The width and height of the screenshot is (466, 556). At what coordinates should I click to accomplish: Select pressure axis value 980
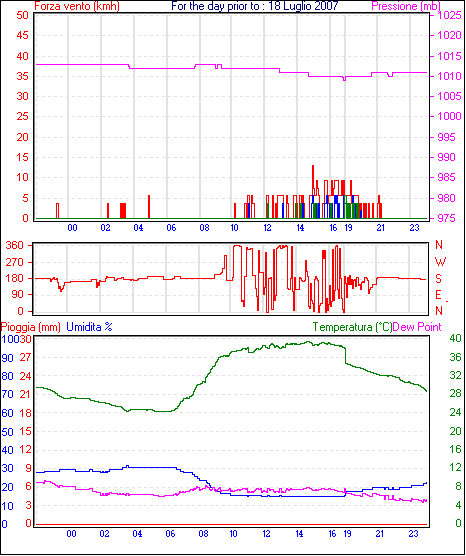point(447,198)
